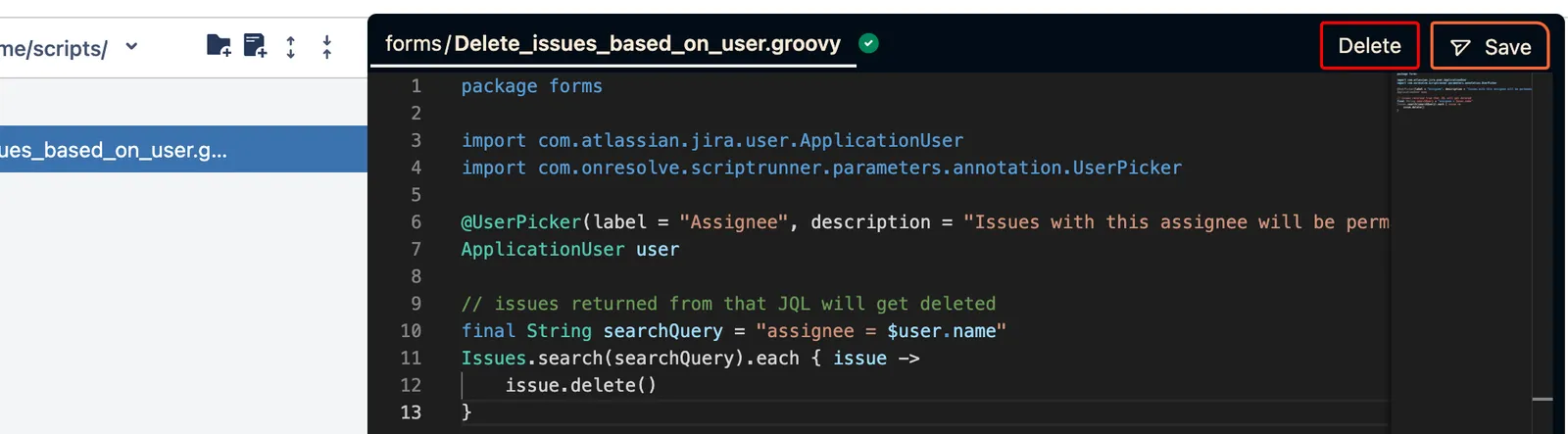The height and width of the screenshot is (434, 1568).
Task: Click the green checkmark status icon
Action: (868, 43)
